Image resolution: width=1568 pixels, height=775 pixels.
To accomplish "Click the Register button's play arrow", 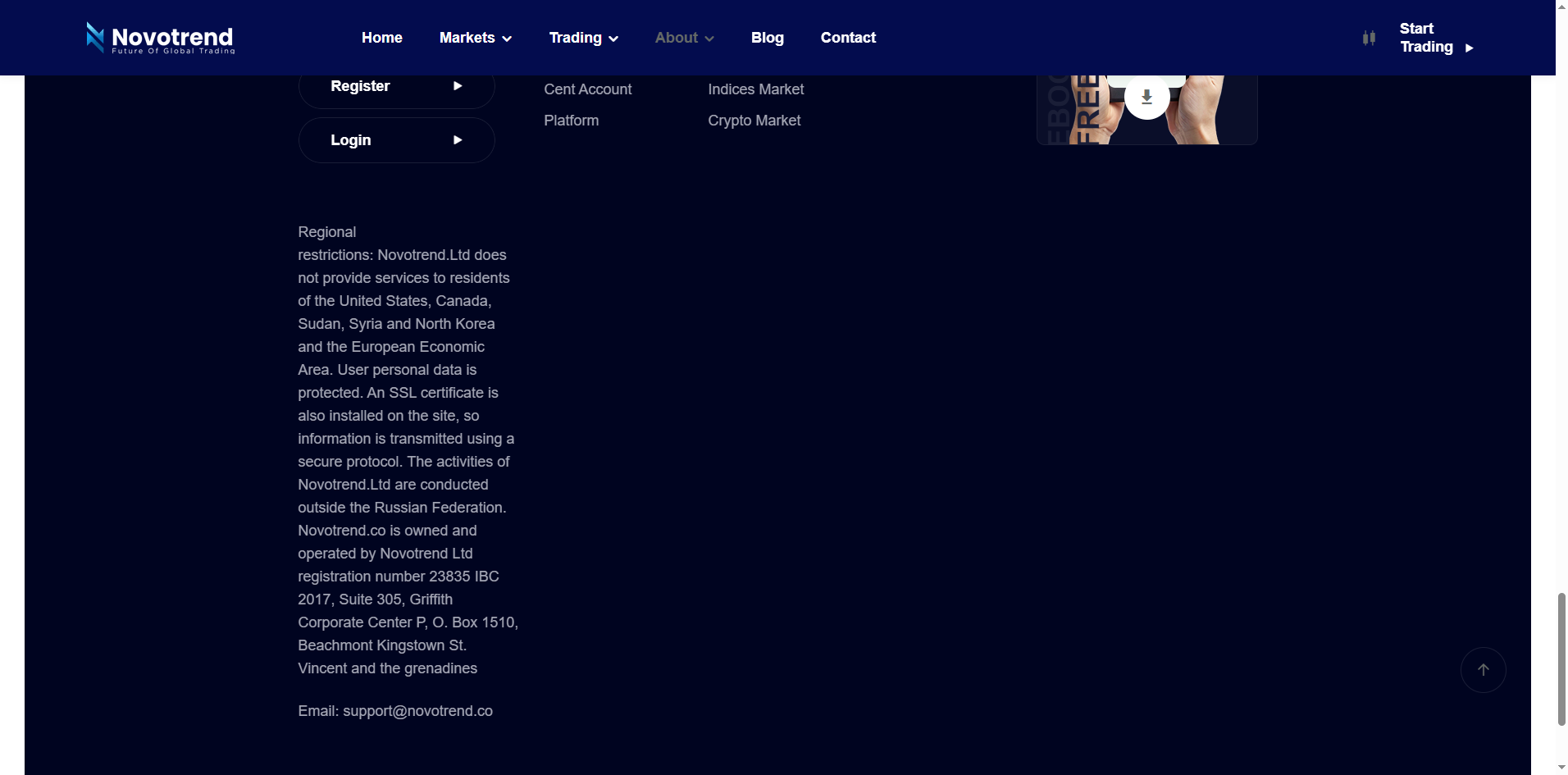I will (458, 86).
